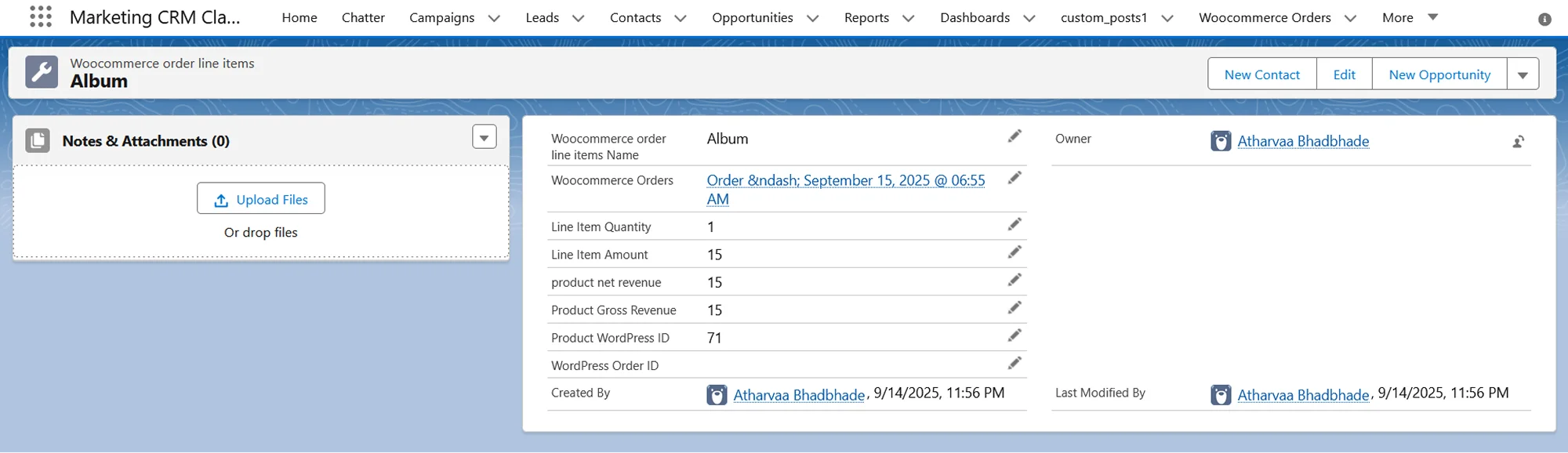Open the App Launcher grid icon
1568x453 pixels.
(40, 16)
